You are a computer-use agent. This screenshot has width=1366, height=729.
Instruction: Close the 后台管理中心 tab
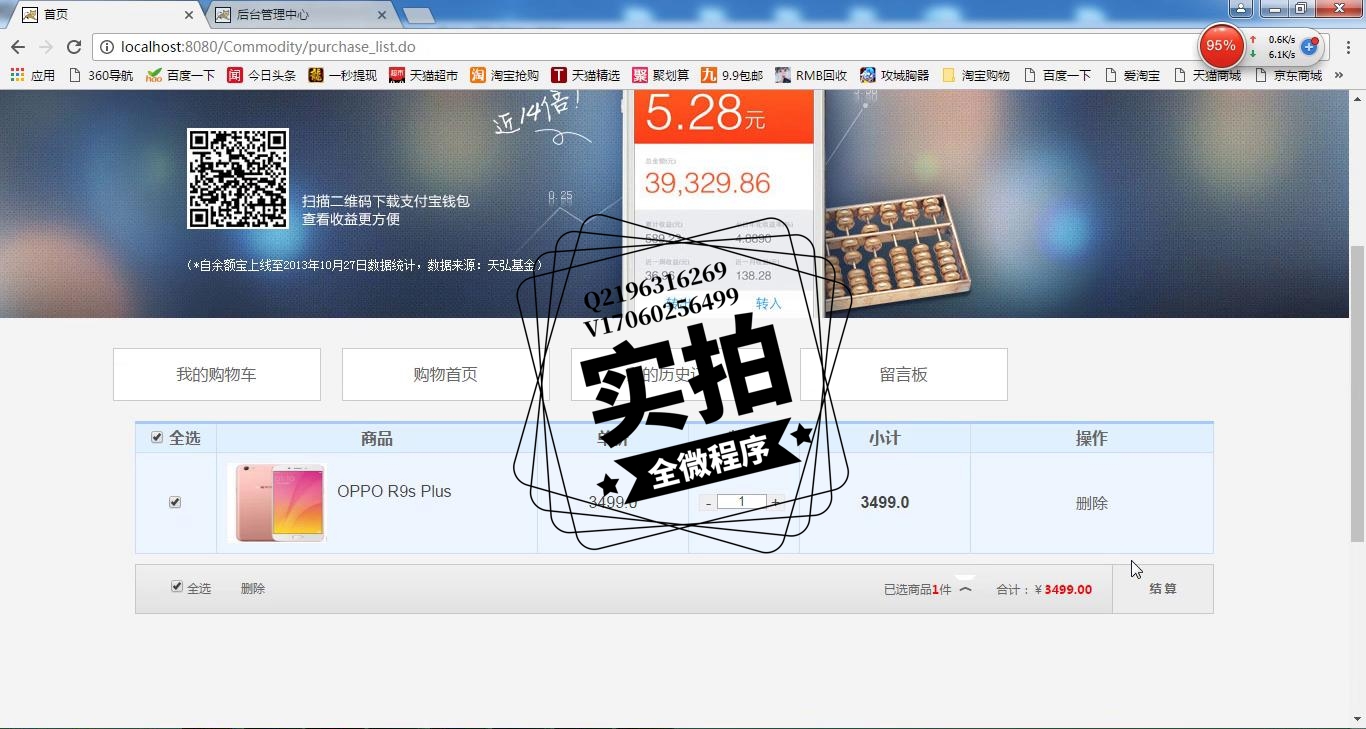[x=382, y=15]
